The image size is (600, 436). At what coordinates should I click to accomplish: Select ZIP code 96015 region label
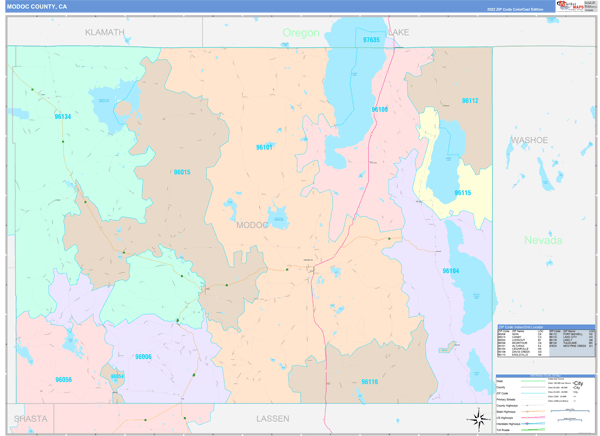point(181,172)
